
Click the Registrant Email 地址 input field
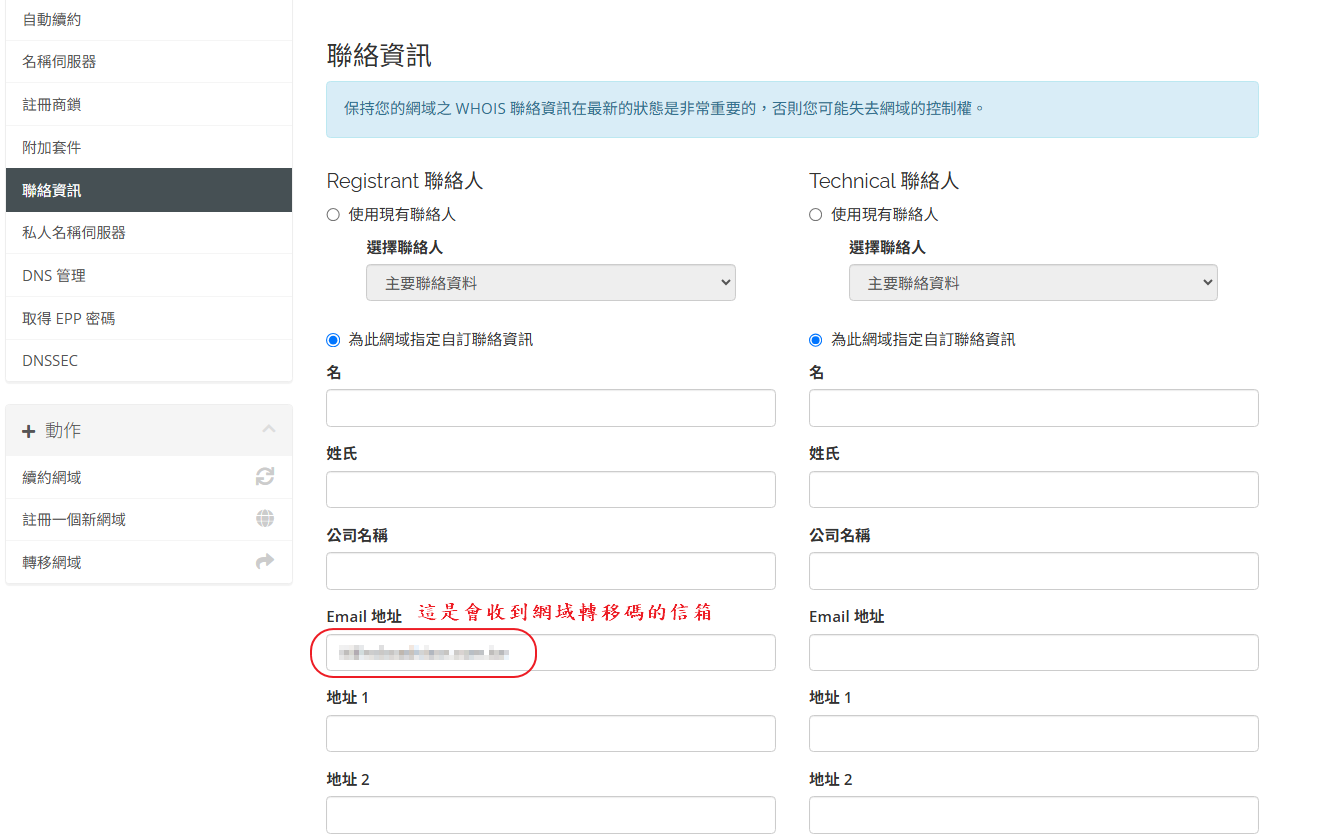pos(550,653)
